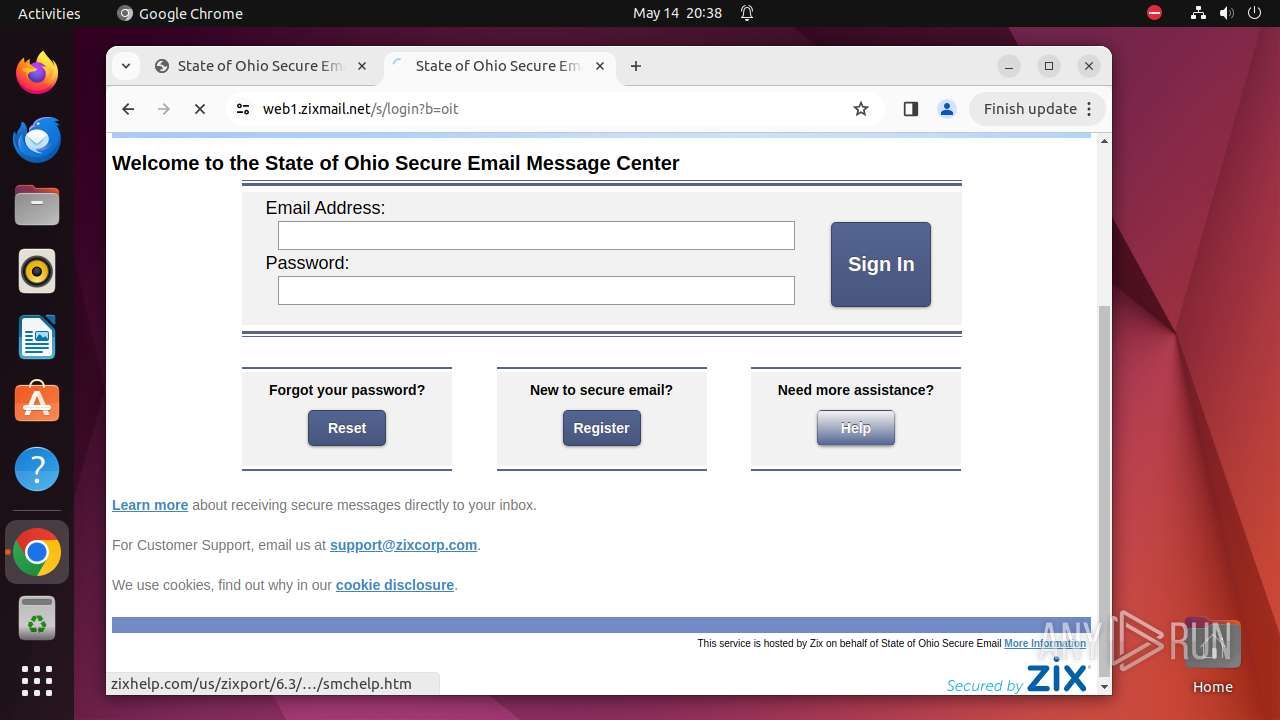Click the red do-not-disturb indicator
The image size is (1280, 720).
pos(1154,13)
